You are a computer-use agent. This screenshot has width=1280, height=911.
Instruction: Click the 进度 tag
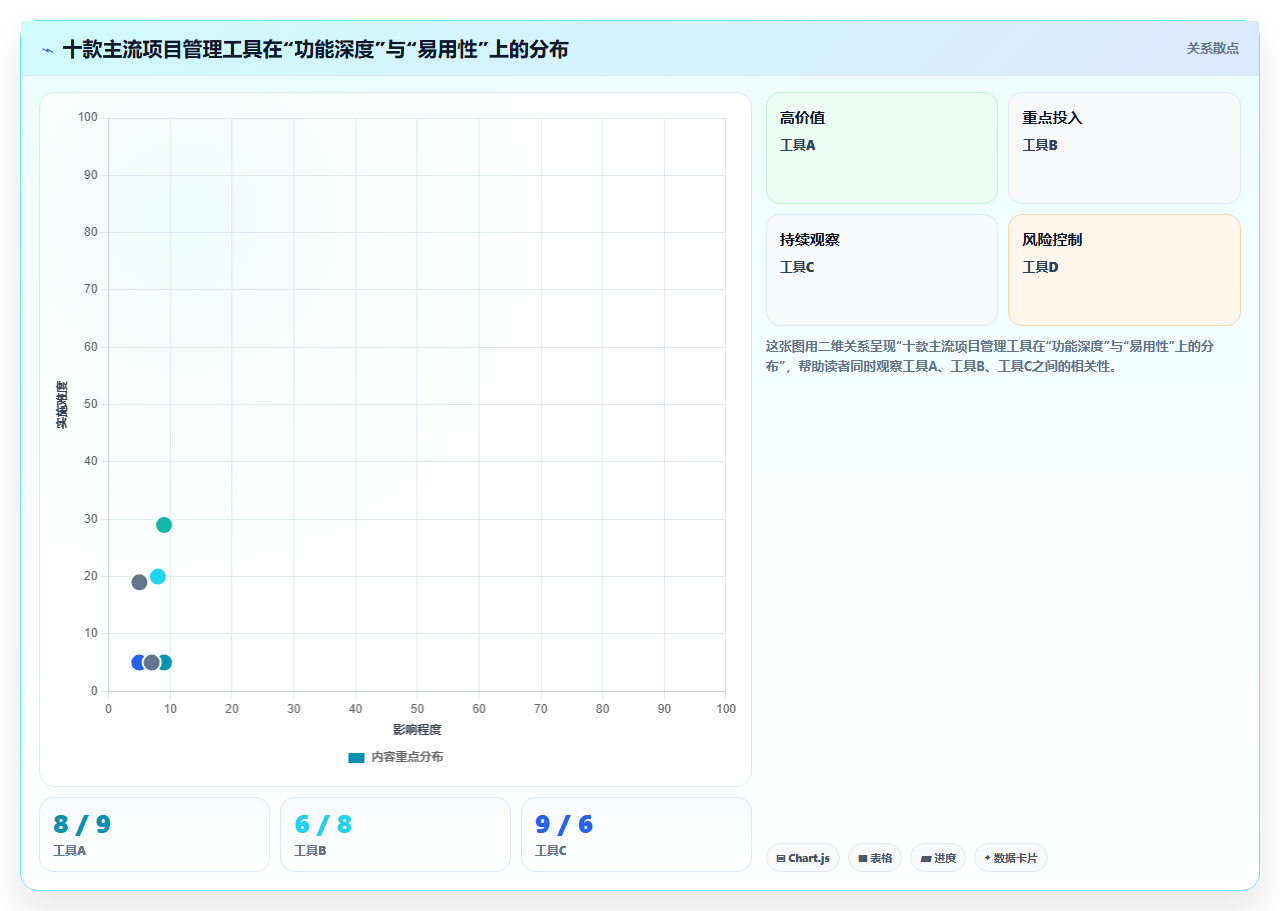click(938, 858)
